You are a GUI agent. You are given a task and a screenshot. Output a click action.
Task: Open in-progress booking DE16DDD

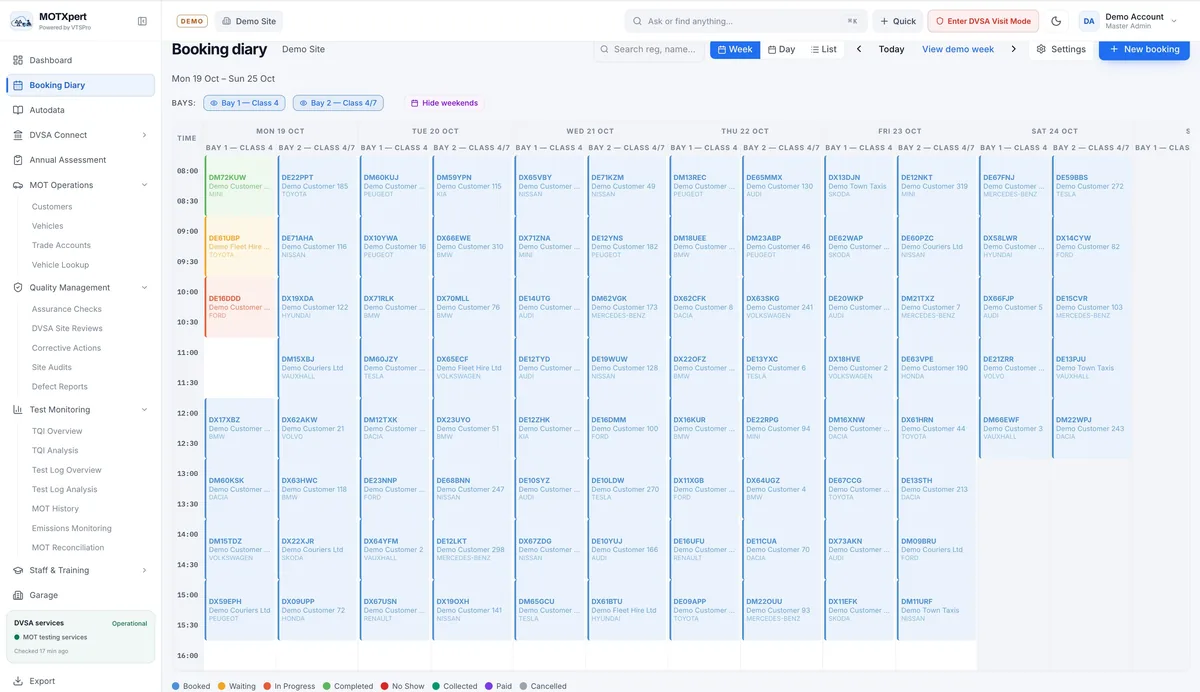pyautogui.click(x=240, y=306)
